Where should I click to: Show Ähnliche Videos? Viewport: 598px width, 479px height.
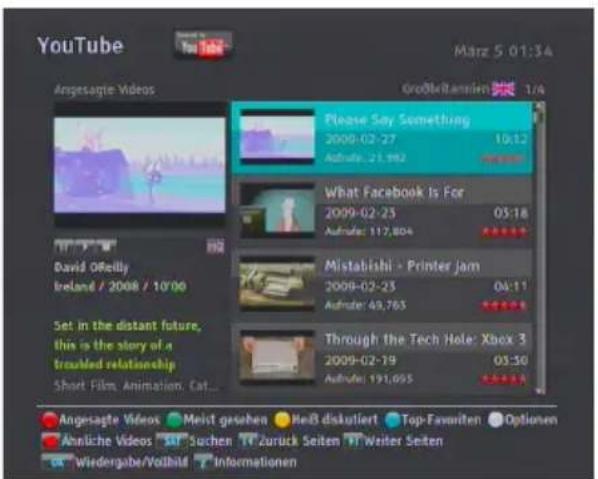106,441
